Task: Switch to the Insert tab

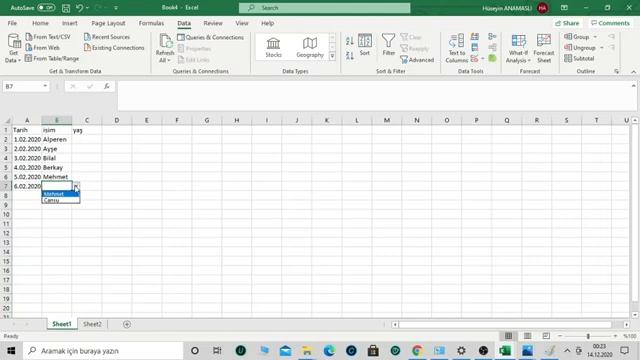Action: coord(69,23)
